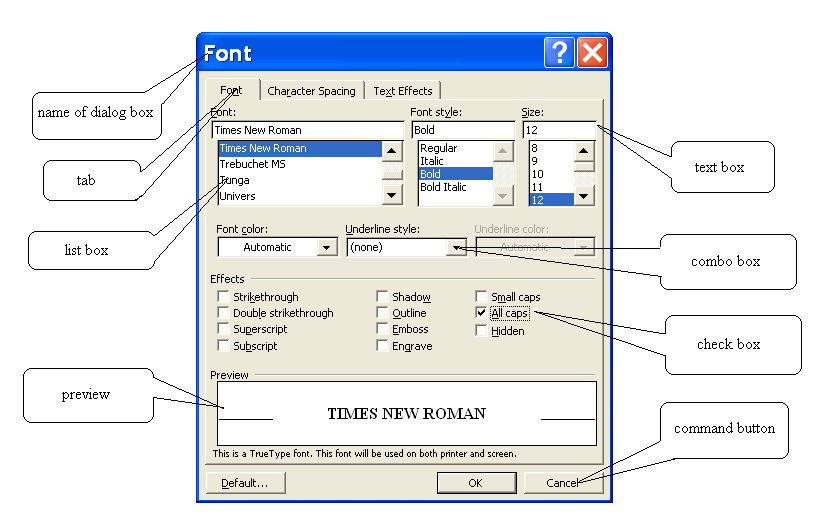The image size is (829, 520).
Task: Select size 10 in size list
Action: pyautogui.click(x=551, y=174)
